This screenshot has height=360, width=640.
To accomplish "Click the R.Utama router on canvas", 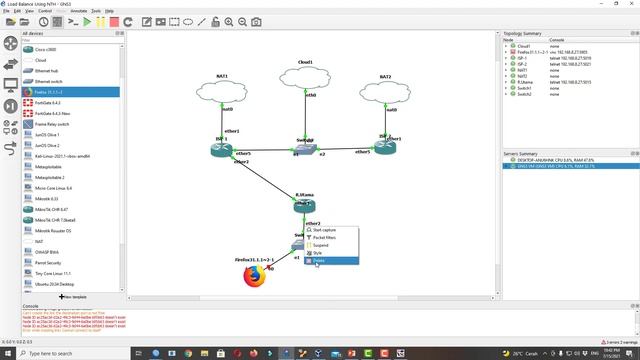I will [x=304, y=206].
